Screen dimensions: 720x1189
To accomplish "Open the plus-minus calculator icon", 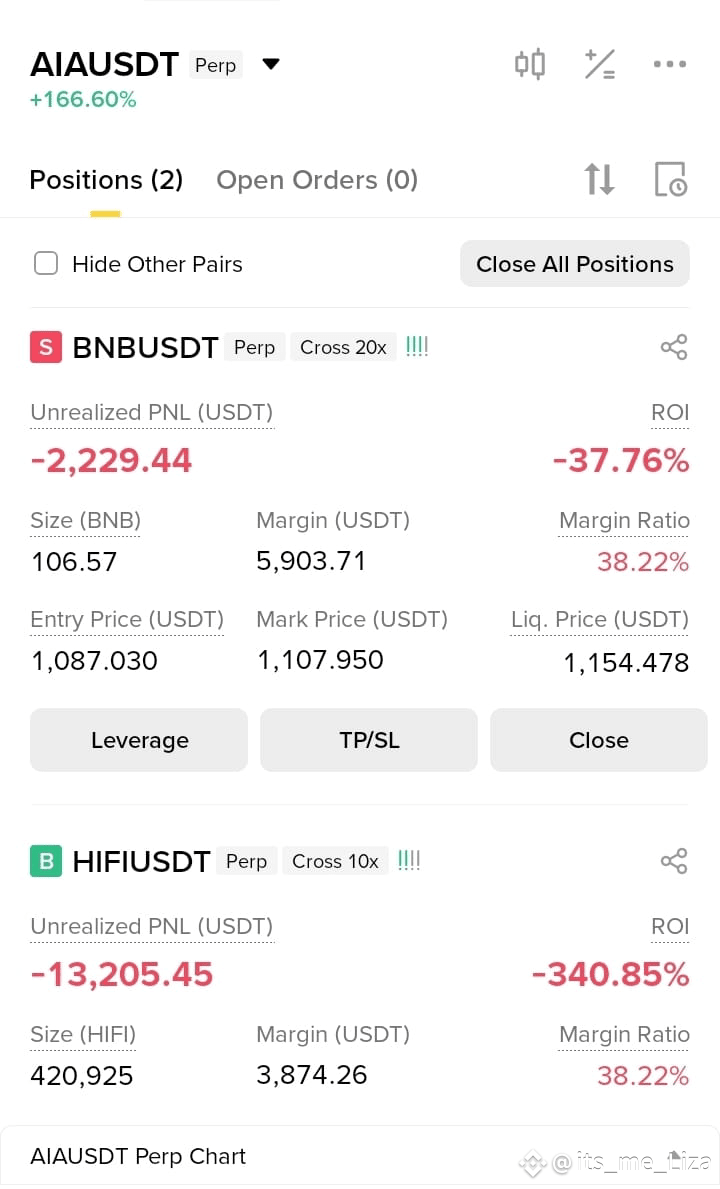I will 599,64.
